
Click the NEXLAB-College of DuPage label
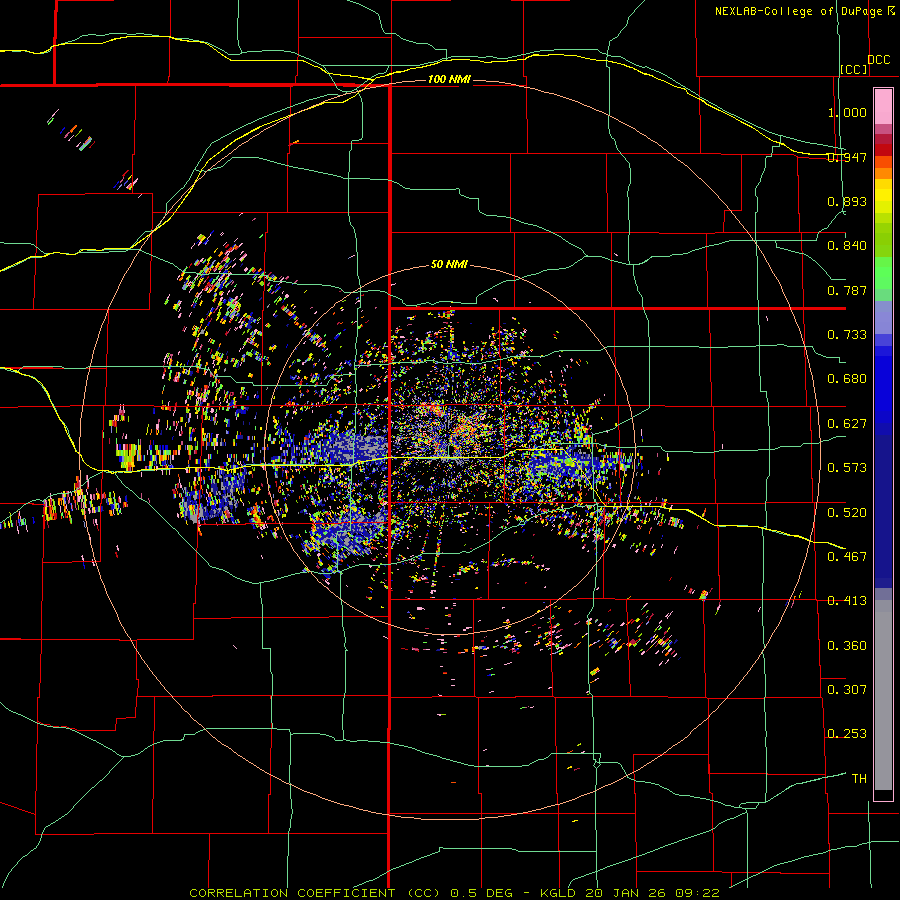799,11
